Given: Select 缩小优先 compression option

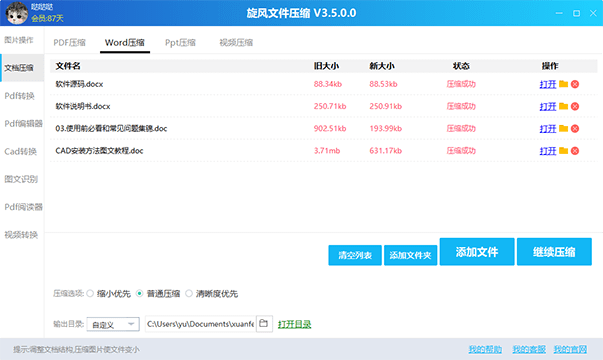Looking at the screenshot, I should click(90, 293).
